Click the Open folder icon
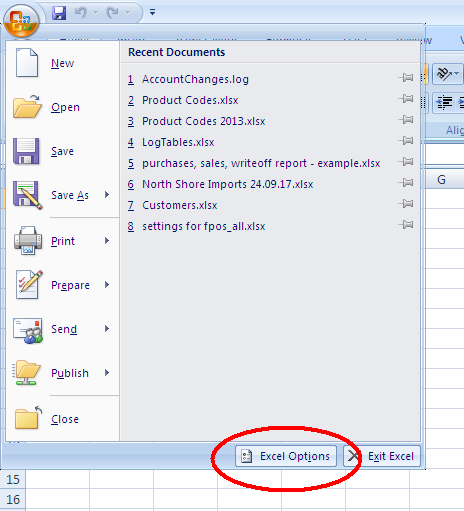The width and height of the screenshot is (464, 511). click(27, 106)
